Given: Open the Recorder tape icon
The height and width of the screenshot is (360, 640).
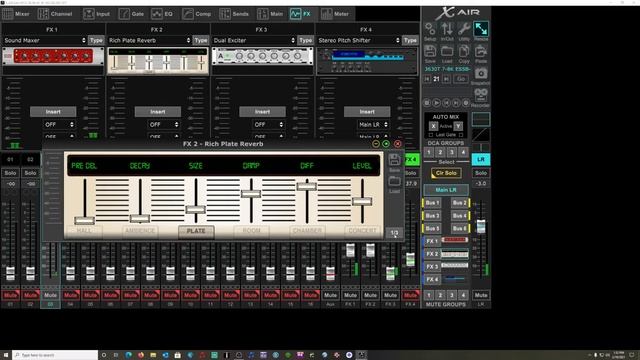Looking at the screenshot, I should pos(481,95).
